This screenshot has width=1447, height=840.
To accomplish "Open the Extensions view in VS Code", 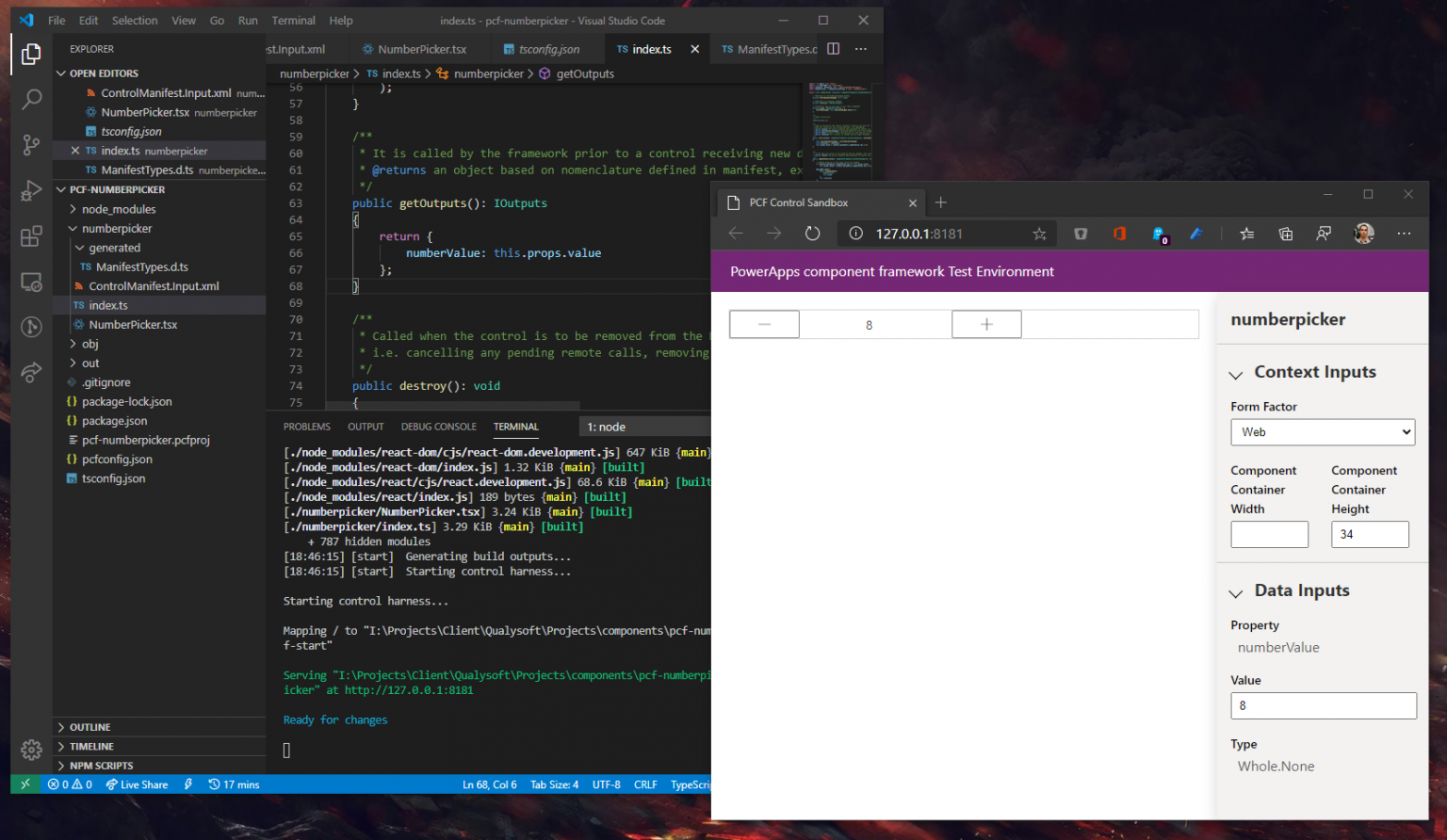I will tap(31, 235).
